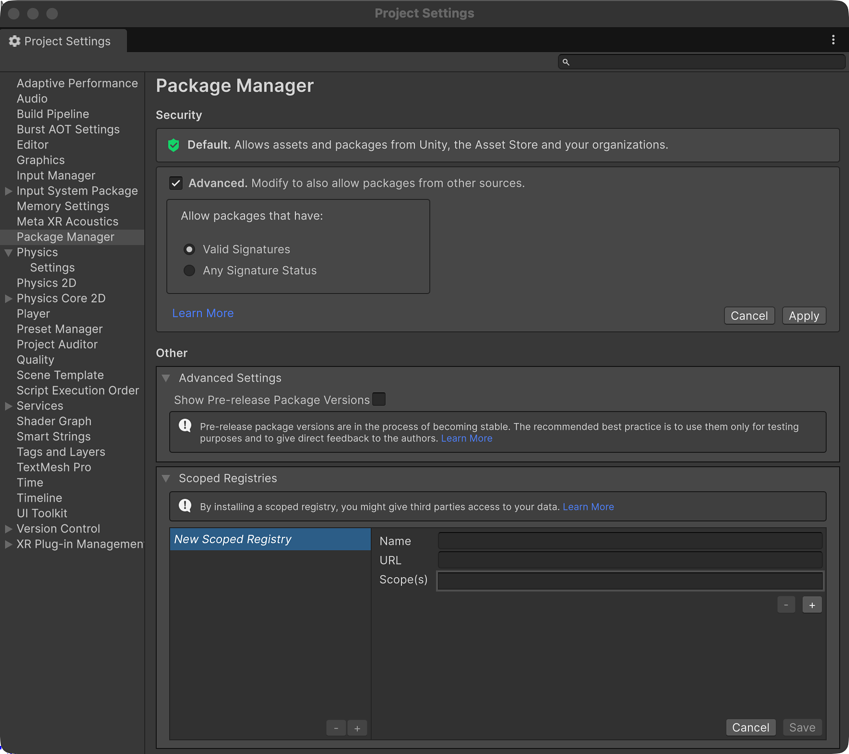Open Tags and Layers settings
849x754 pixels.
click(x=61, y=452)
